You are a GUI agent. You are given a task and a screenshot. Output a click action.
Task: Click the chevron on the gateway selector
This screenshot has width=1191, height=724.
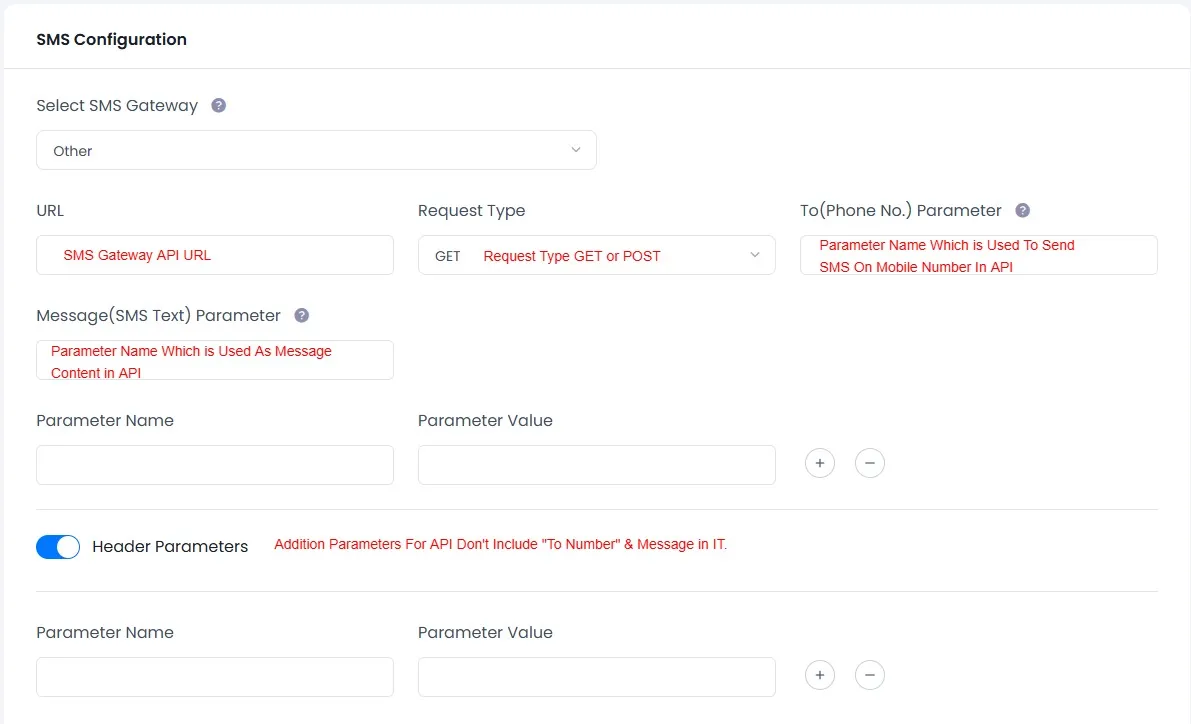click(576, 149)
